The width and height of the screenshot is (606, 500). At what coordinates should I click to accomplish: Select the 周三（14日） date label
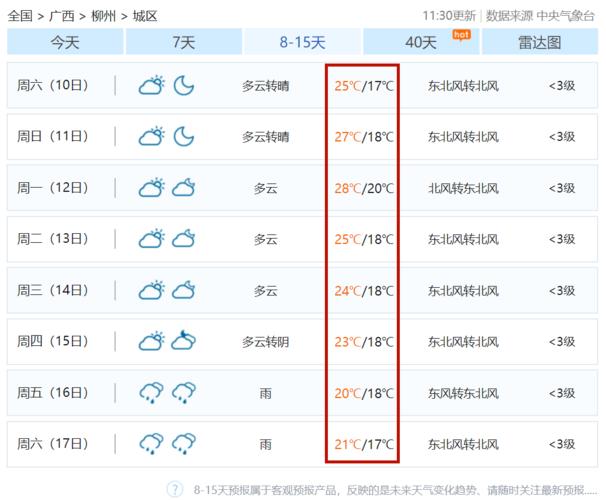click(x=53, y=290)
